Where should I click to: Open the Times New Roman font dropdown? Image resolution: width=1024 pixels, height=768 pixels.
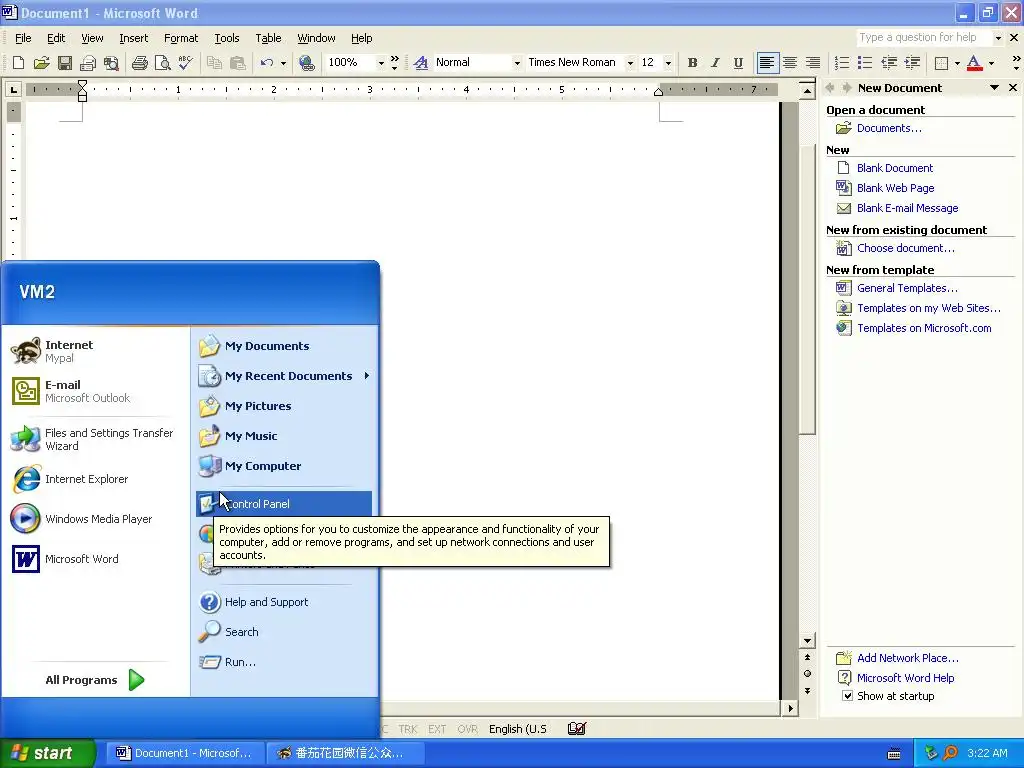tap(630, 63)
